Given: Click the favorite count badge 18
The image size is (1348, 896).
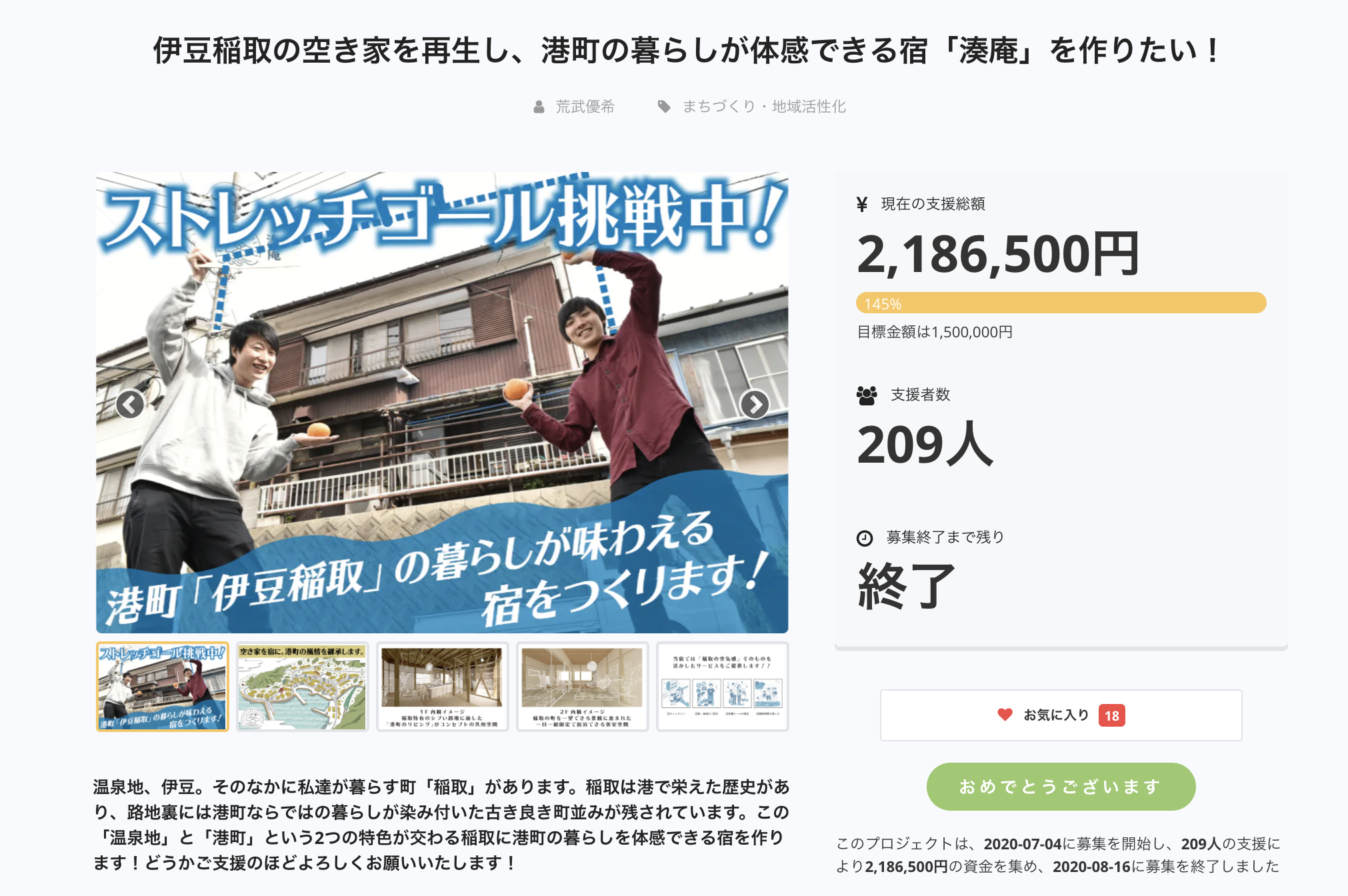Looking at the screenshot, I should pos(1111,715).
